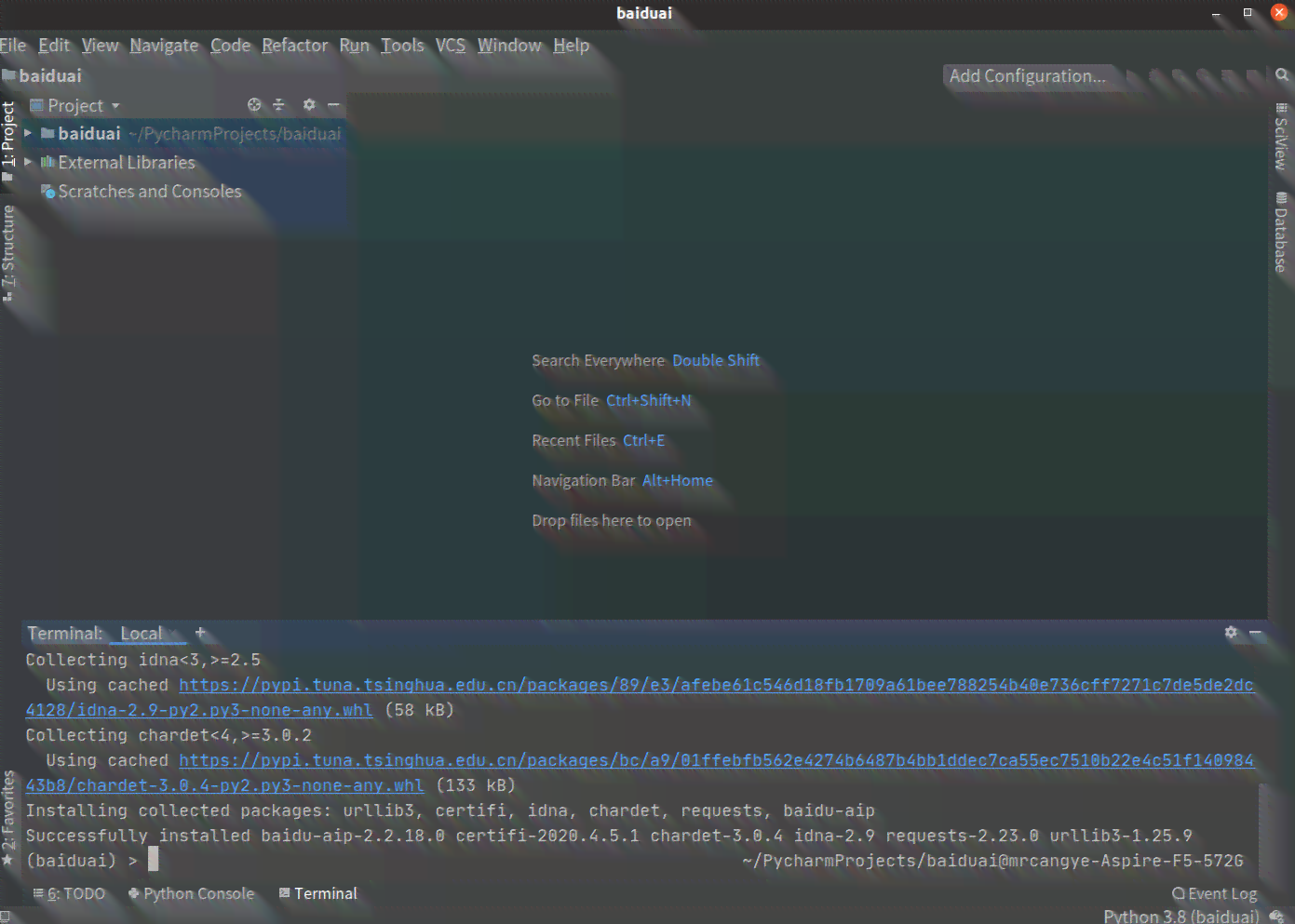Click the idna-2.9 whl link
Screen dimensions: 1295x924
[199, 711]
